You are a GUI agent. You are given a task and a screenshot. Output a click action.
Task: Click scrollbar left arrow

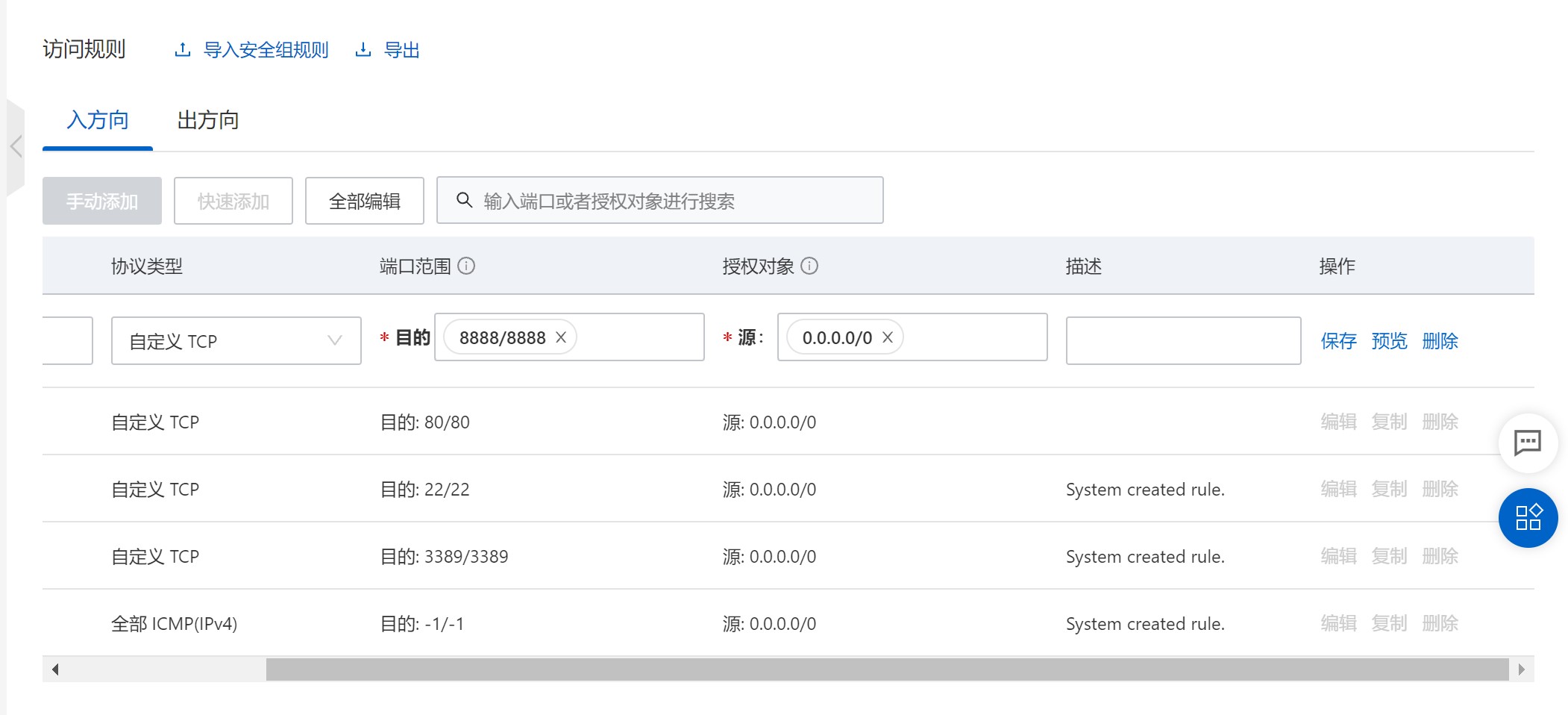(x=54, y=669)
